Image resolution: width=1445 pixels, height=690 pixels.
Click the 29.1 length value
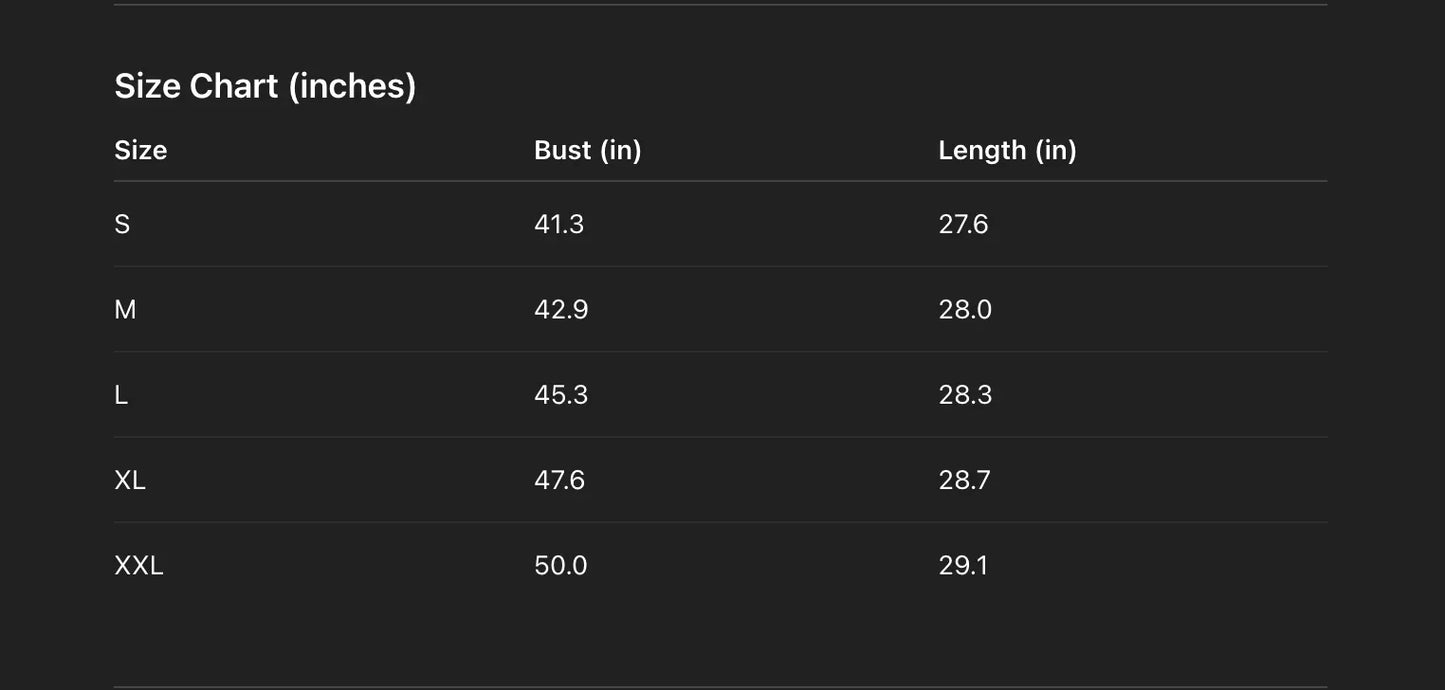[963, 566]
